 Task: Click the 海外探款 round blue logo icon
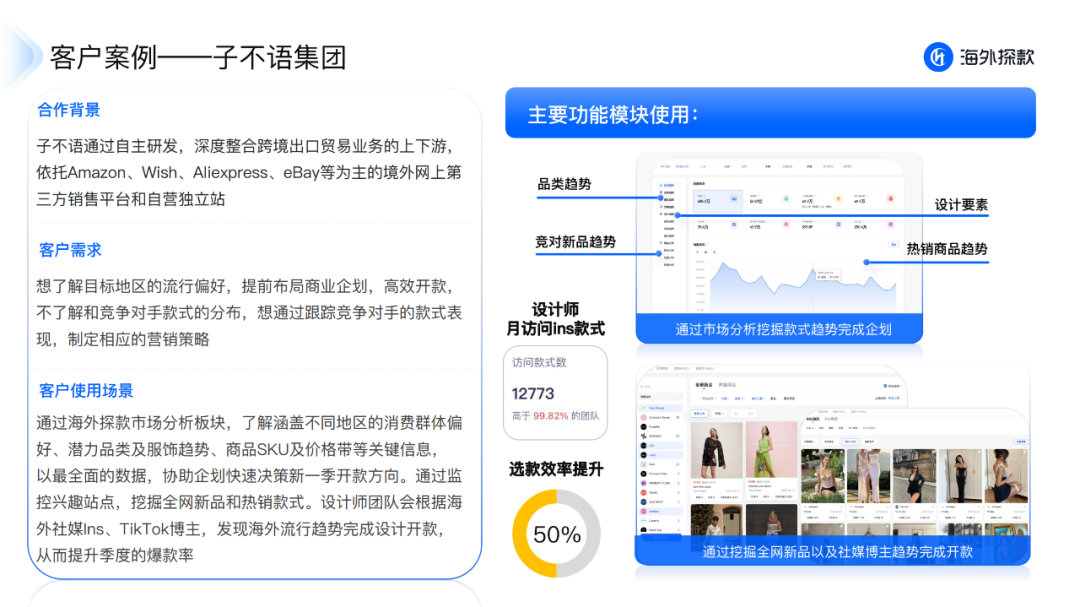coord(938,57)
